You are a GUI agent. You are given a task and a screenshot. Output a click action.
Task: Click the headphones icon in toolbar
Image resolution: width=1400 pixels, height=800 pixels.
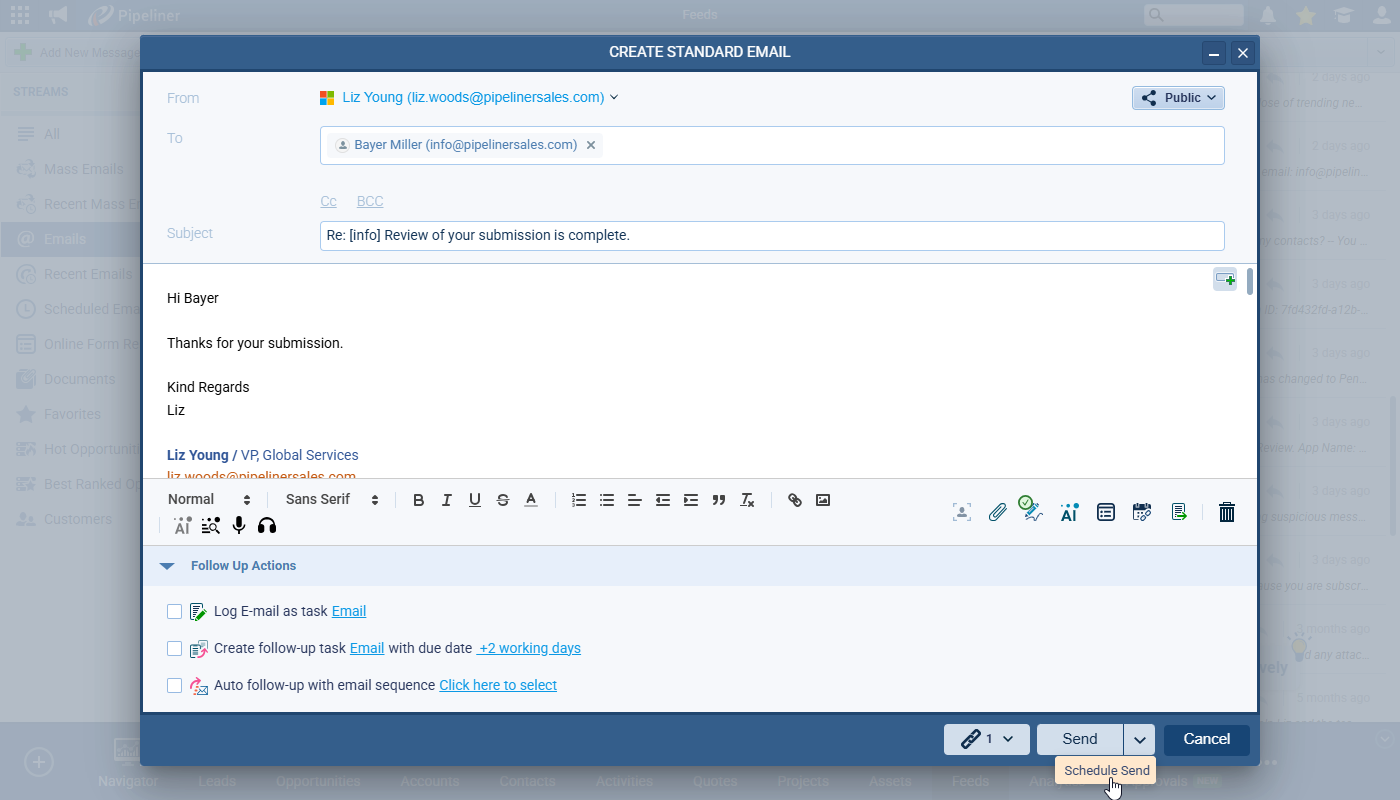tap(267, 526)
